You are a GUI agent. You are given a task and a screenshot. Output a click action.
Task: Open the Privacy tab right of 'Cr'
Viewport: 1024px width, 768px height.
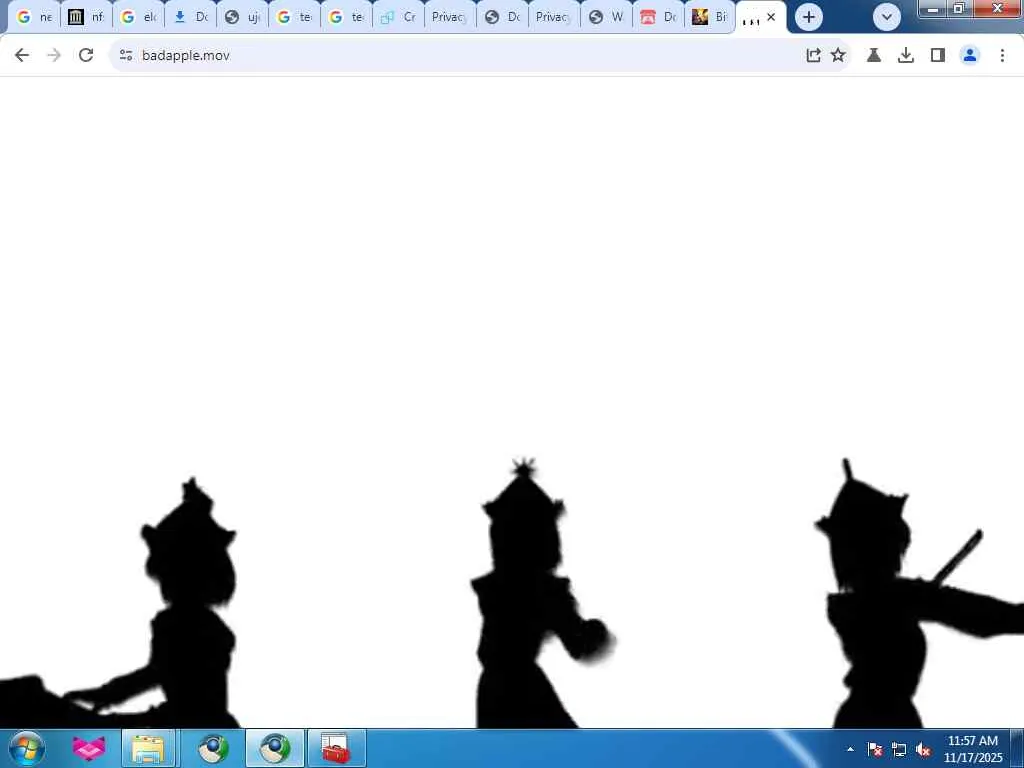click(x=451, y=17)
